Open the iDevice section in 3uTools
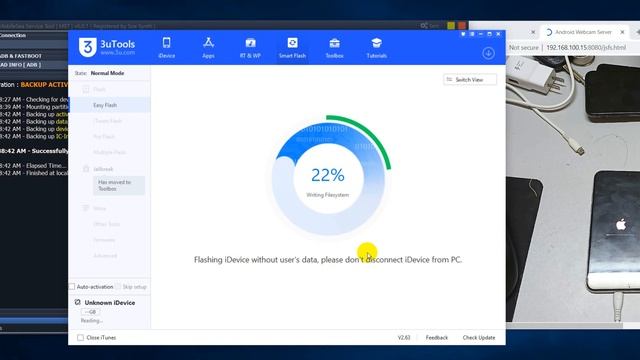Viewport: 640px width, 360px height. click(x=167, y=48)
